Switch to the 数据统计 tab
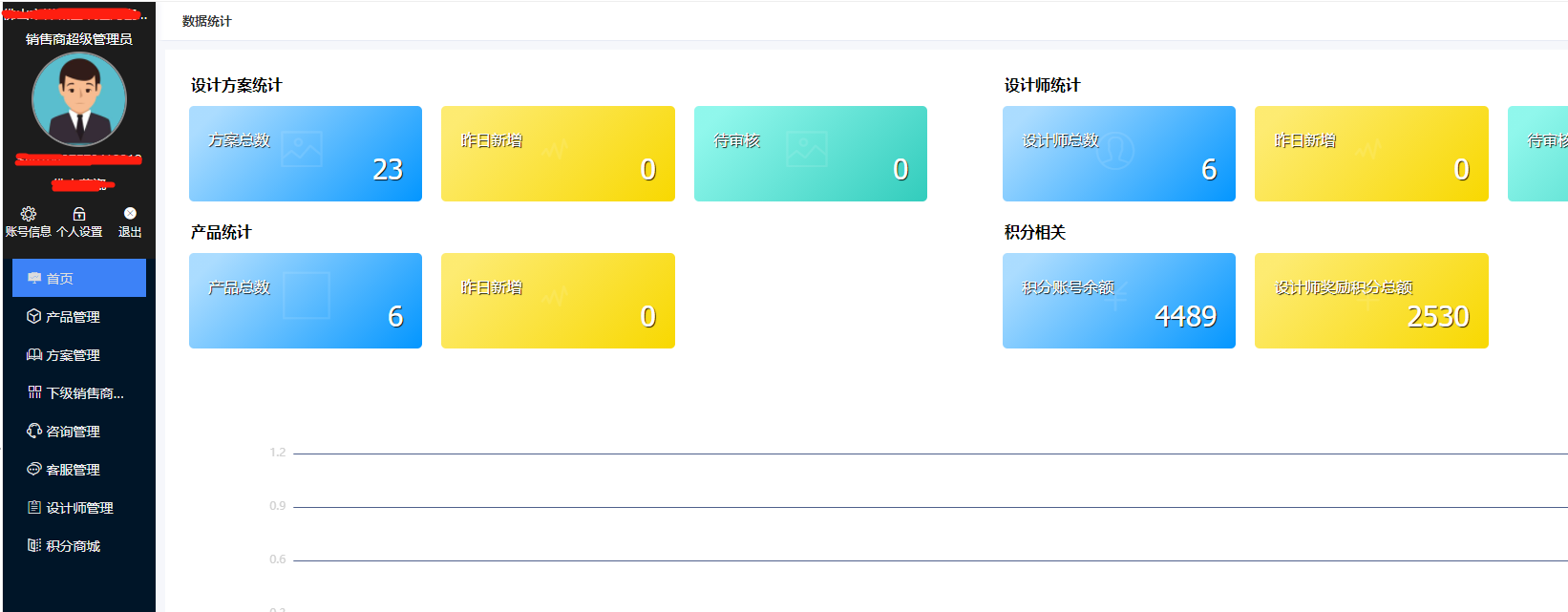This screenshot has height=612, width=1568. point(207,21)
